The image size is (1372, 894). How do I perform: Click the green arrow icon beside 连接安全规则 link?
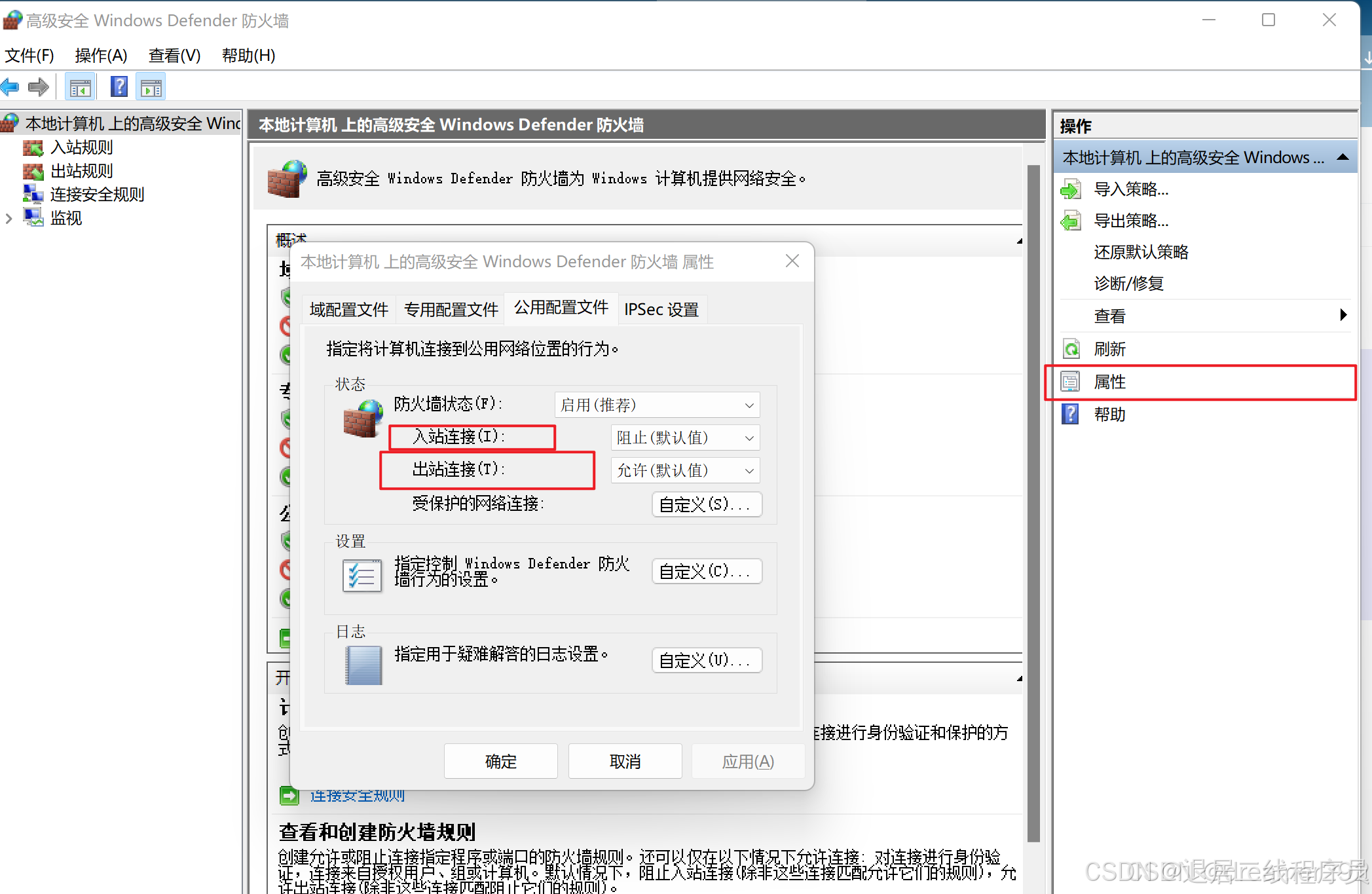tap(289, 796)
